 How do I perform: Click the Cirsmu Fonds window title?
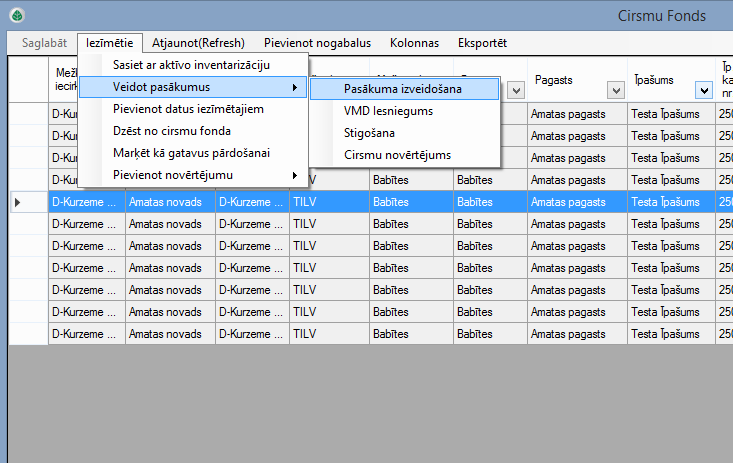661,16
